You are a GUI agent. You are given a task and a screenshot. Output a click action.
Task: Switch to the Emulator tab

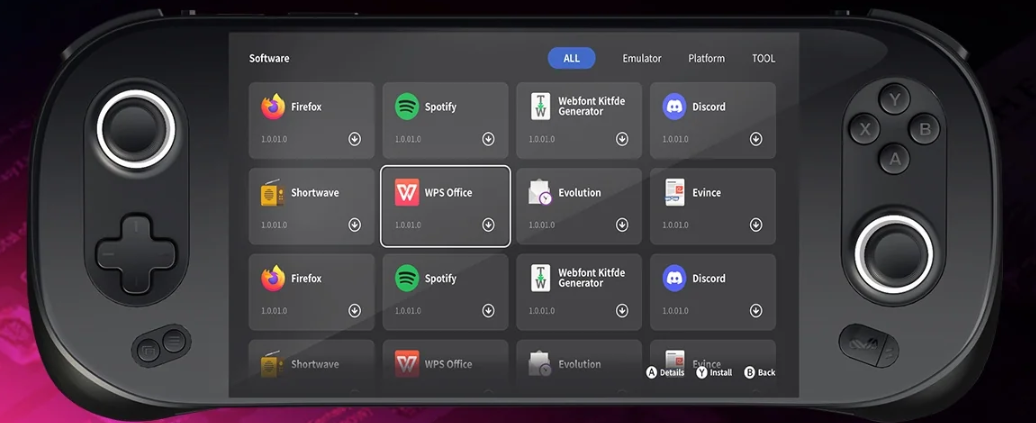pyautogui.click(x=642, y=58)
